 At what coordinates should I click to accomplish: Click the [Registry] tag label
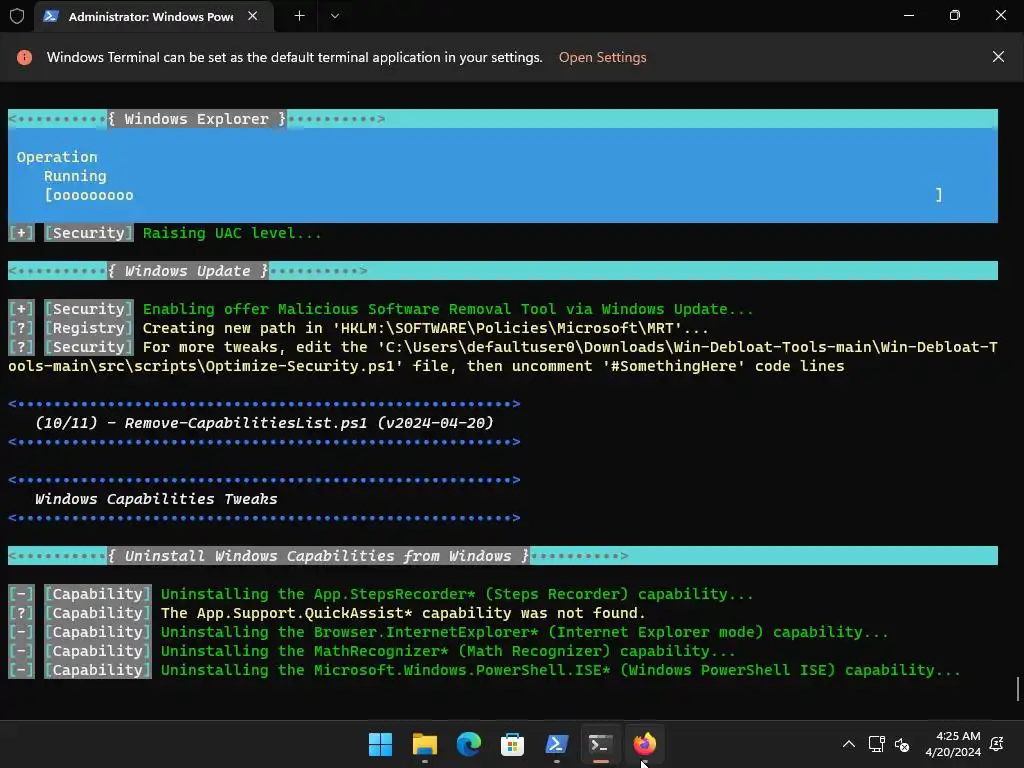coord(88,328)
